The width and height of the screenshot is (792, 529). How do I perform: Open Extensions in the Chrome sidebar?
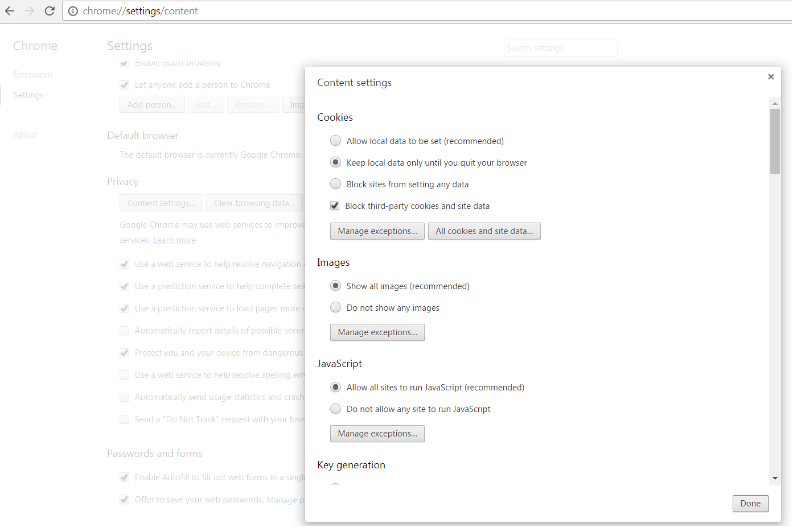(33, 75)
